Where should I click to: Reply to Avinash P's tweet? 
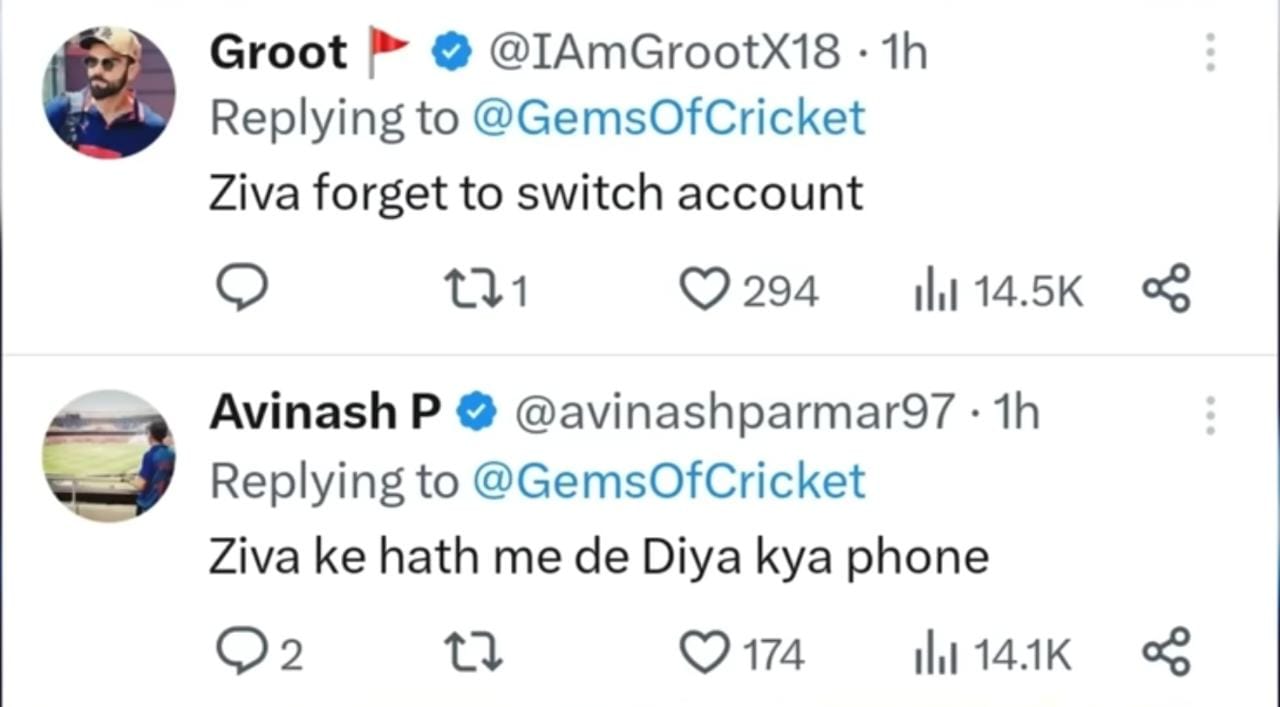(x=242, y=653)
